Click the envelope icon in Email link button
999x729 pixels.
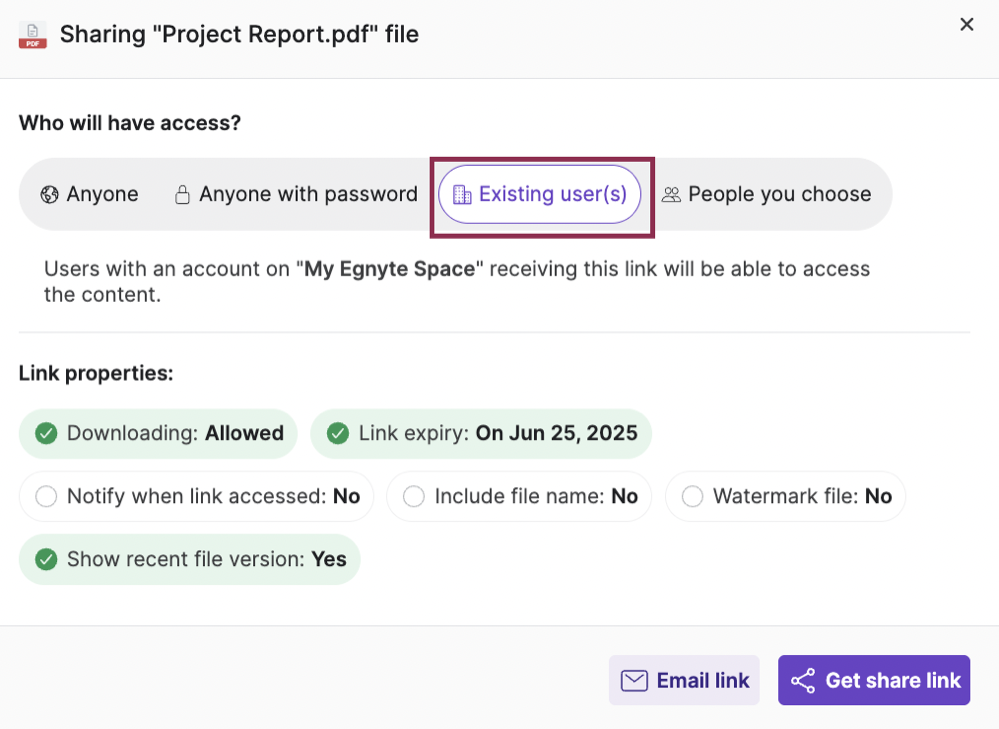point(634,680)
